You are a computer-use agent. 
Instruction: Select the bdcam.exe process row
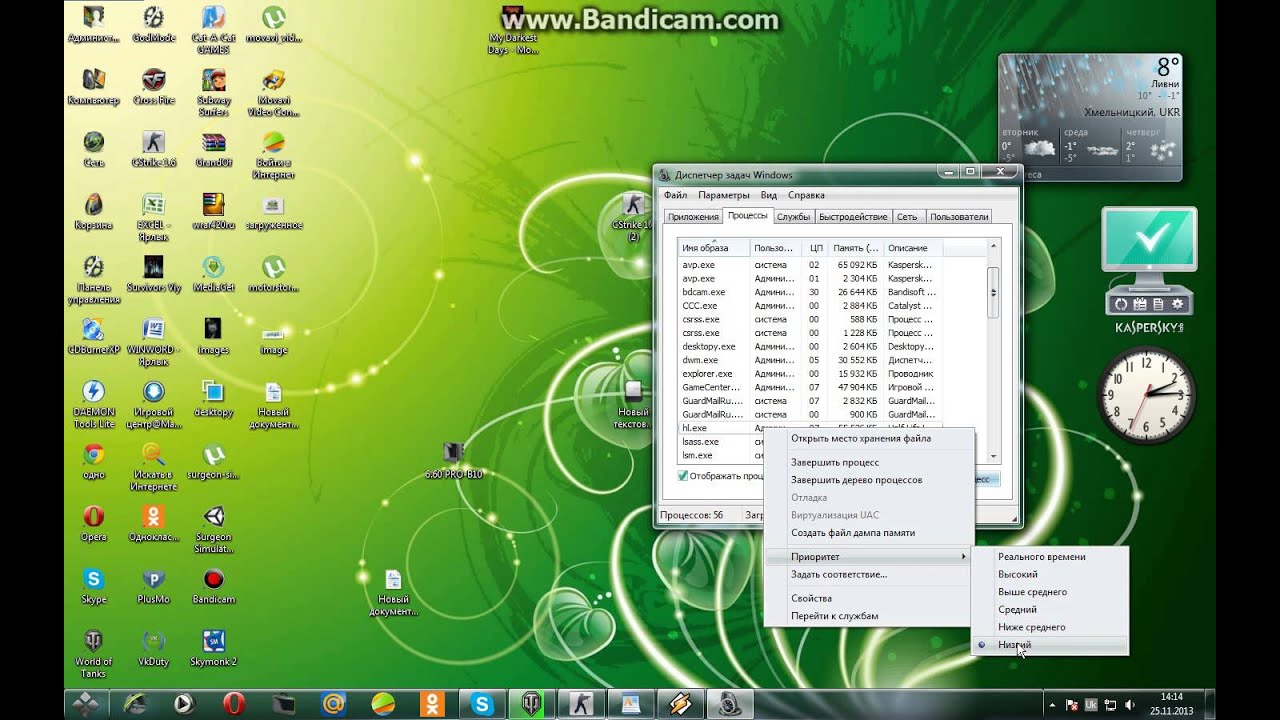coord(810,292)
